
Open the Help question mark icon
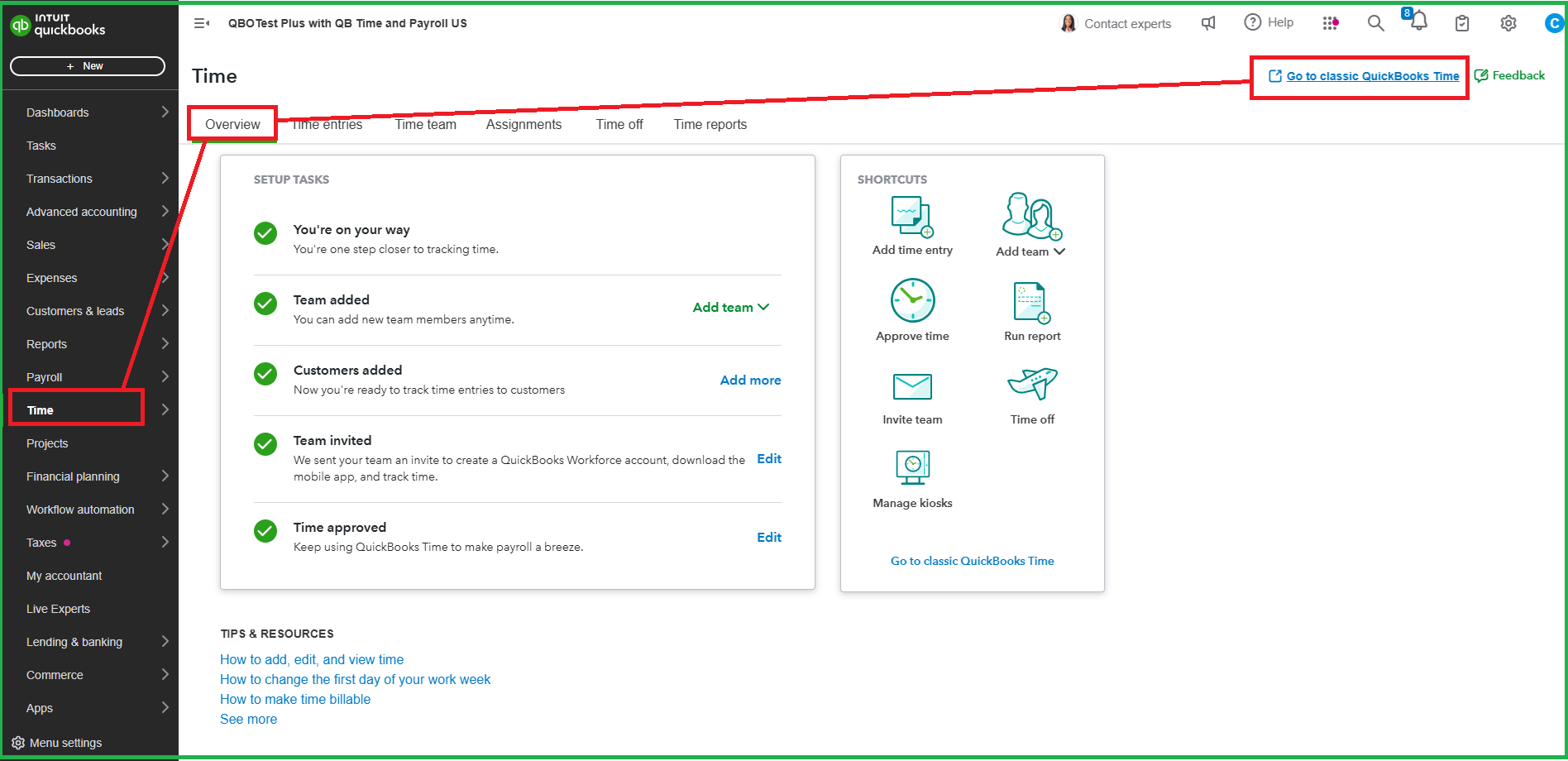tap(1253, 22)
